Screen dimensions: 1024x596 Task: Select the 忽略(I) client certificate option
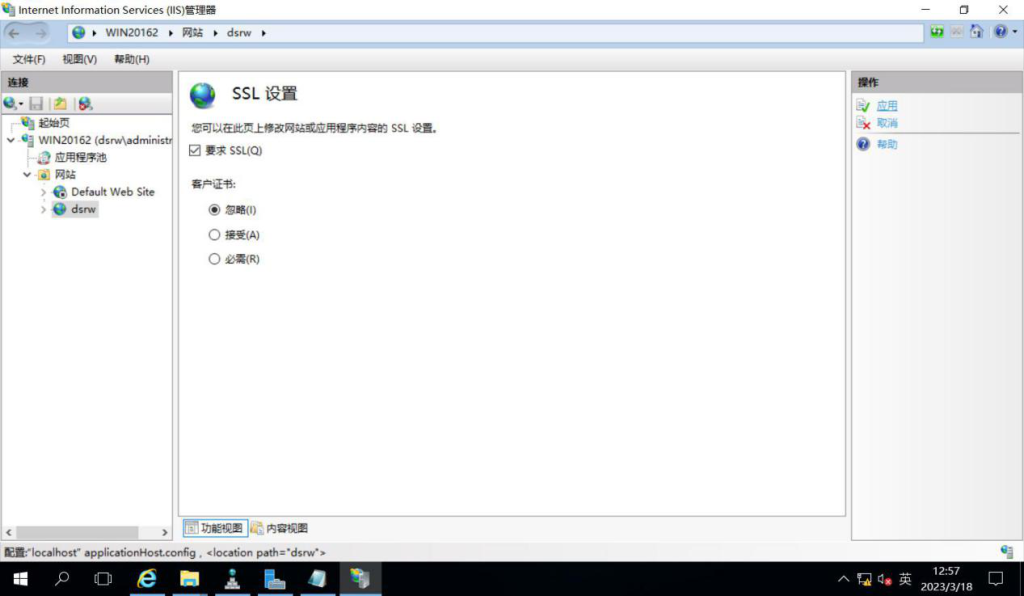(x=214, y=210)
